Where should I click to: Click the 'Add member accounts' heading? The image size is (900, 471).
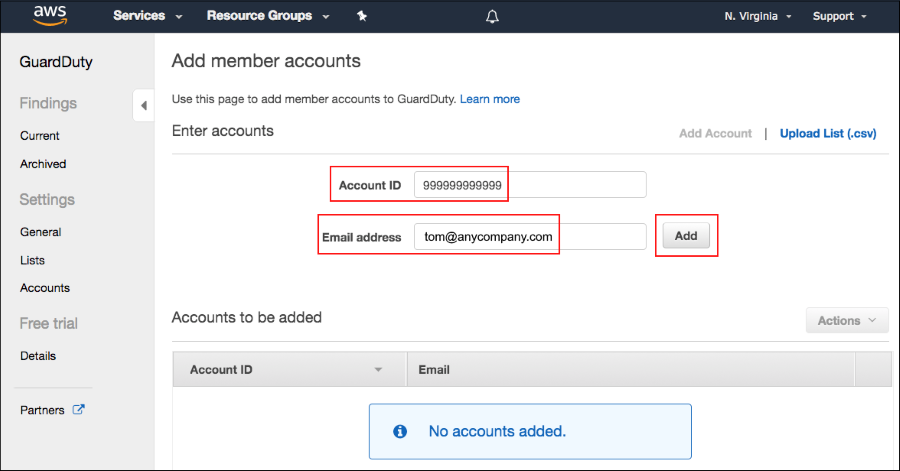266,61
